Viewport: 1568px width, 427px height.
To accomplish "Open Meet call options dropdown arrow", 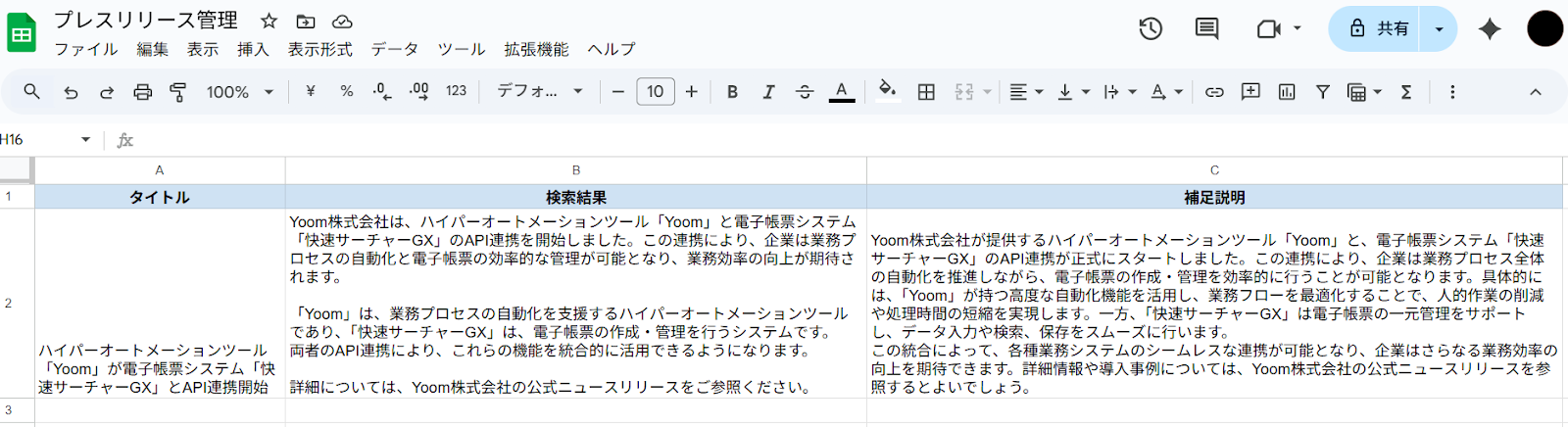I will pyautogui.click(x=1298, y=28).
